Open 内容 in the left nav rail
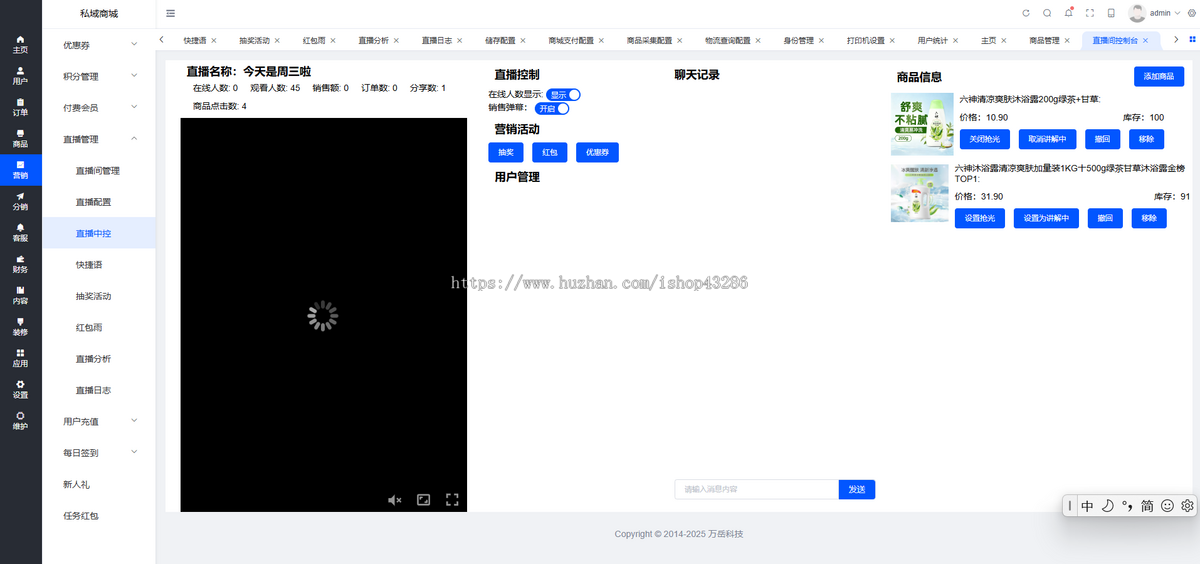The height and width of the screenshot is (564, 1200). pos(20,295)
